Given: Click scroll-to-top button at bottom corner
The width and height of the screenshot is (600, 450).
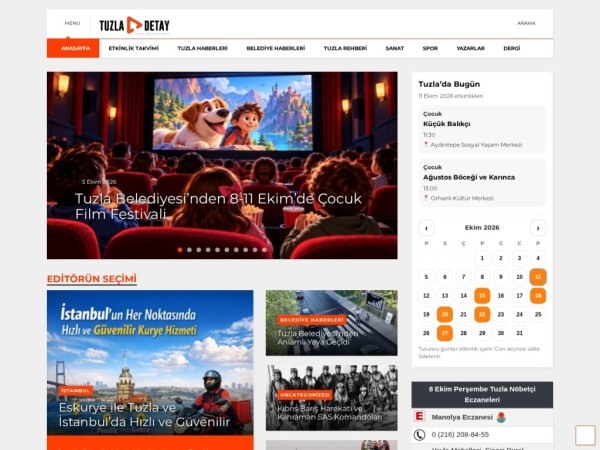Looking at the screenshot, I should click(x=585, y=435).
